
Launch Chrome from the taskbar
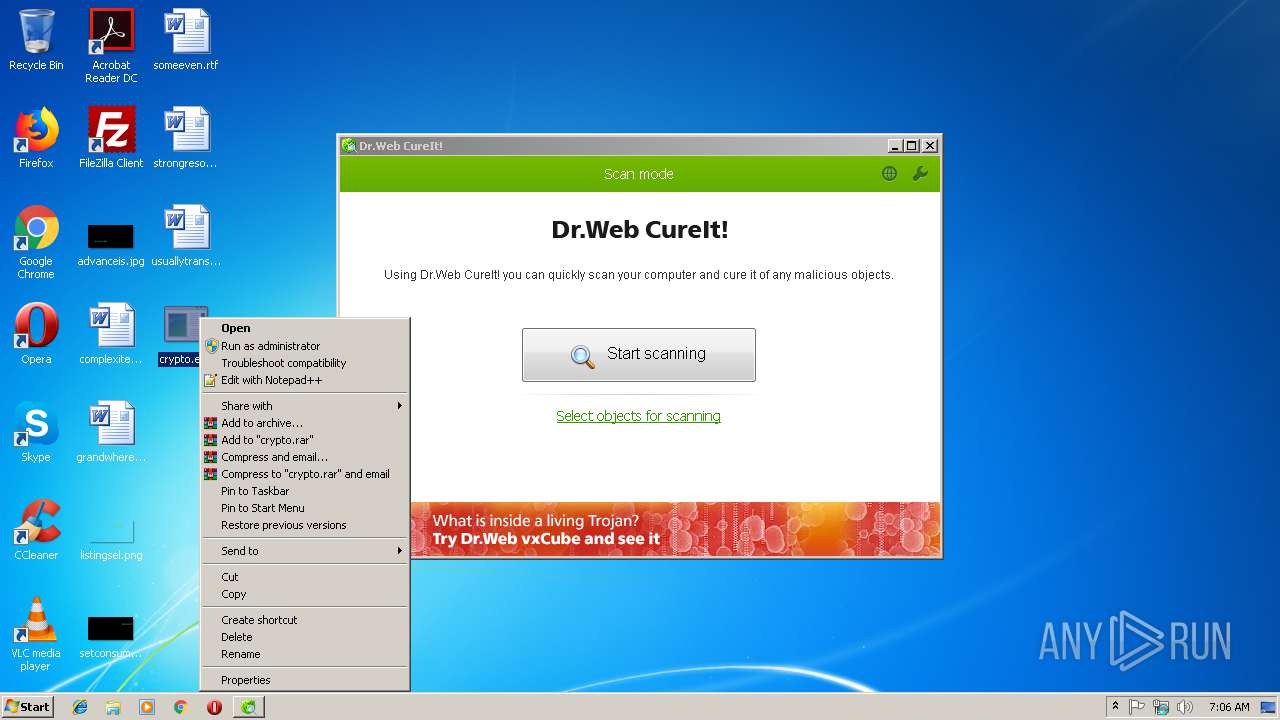180,707
